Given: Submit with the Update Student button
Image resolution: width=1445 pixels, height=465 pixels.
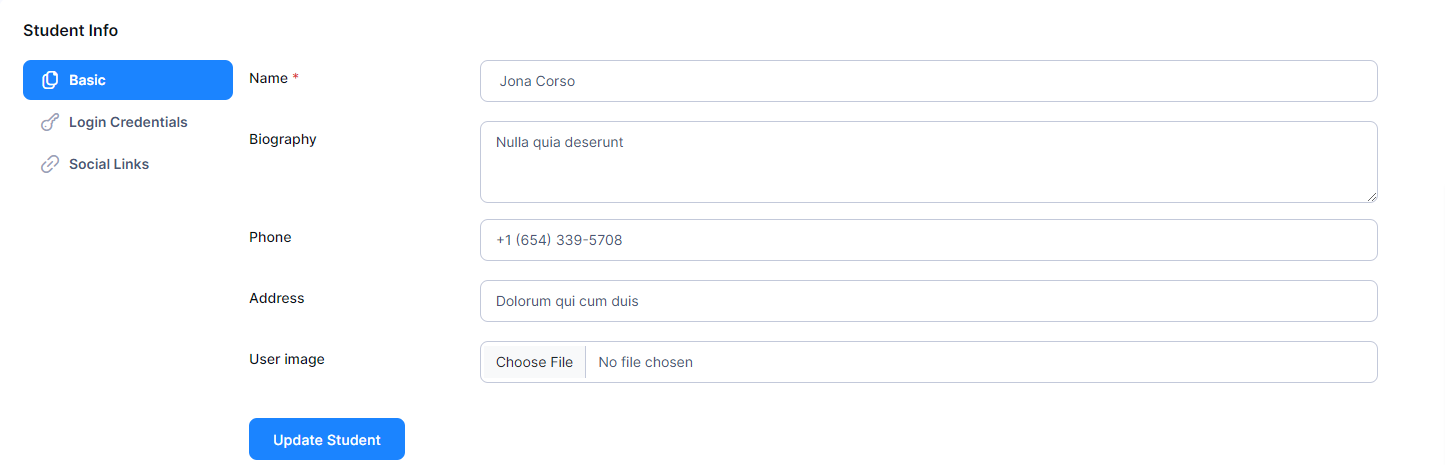Looking at the screenshot, I should tap(327, 439).
